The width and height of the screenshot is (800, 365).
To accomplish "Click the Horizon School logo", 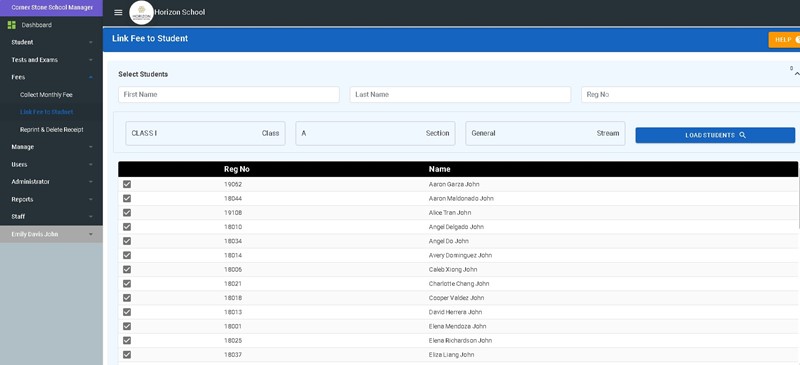I will [x=141, y=13].
